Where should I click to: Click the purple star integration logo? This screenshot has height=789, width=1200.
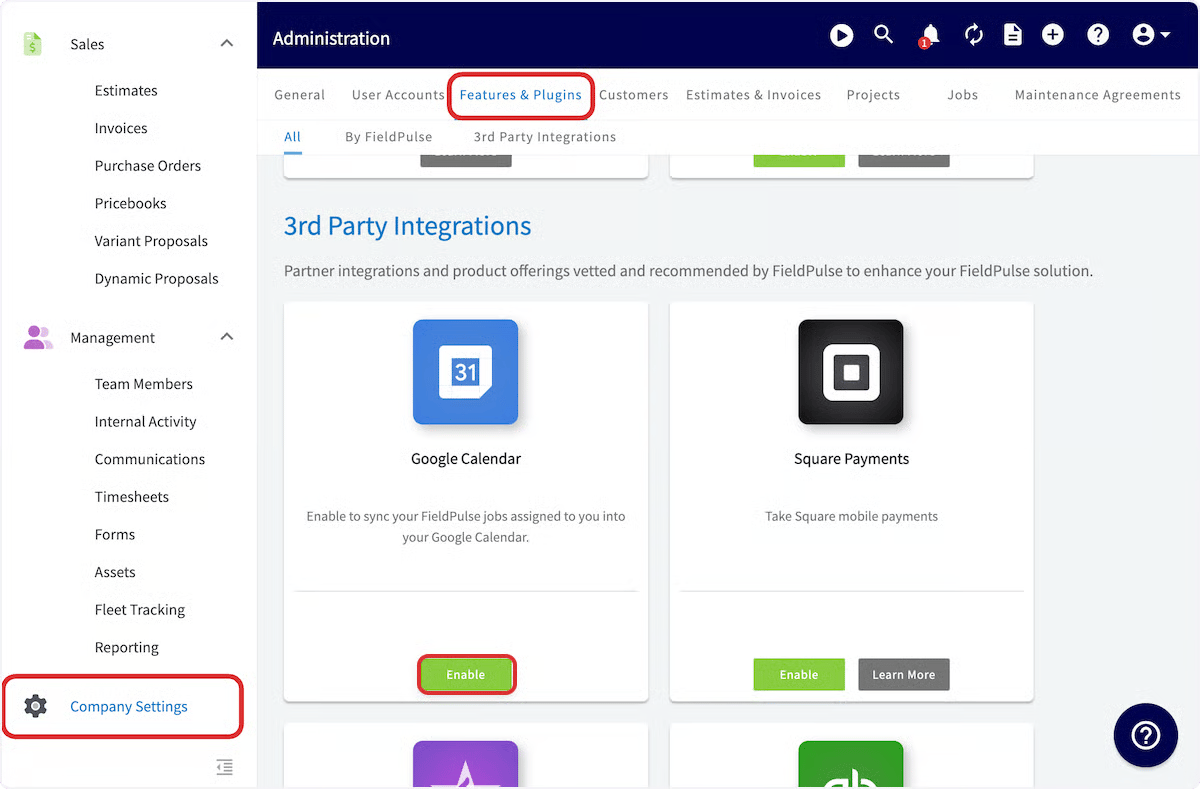(465, 764)
